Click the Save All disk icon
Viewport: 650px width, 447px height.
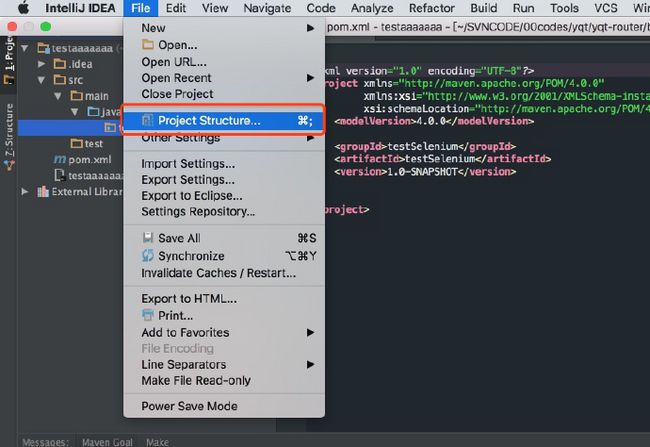(x=148, y=238)
